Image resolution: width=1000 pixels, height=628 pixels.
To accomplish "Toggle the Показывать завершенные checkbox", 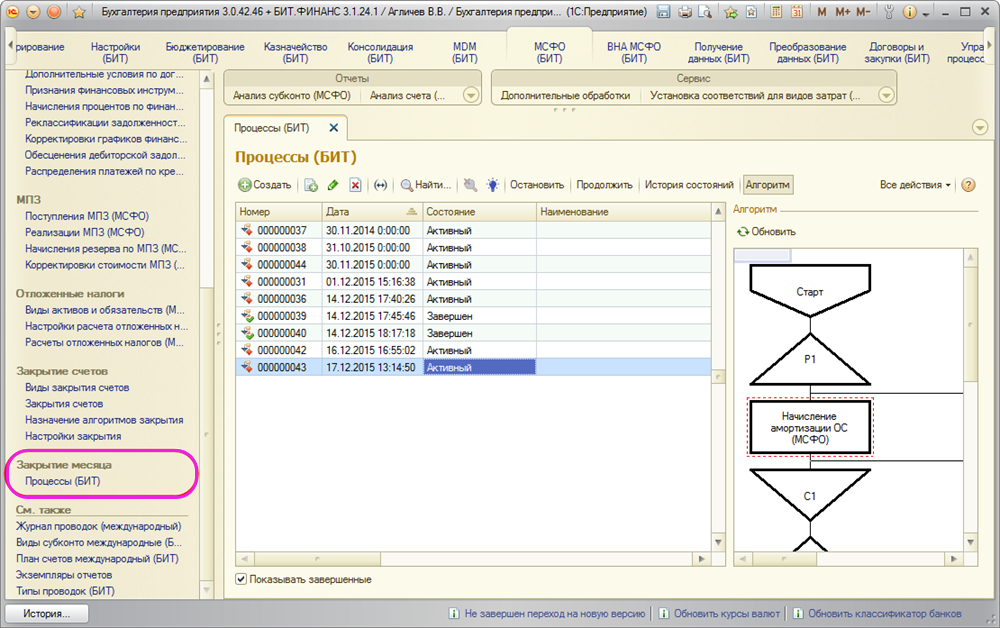I will tap(241, 579).
